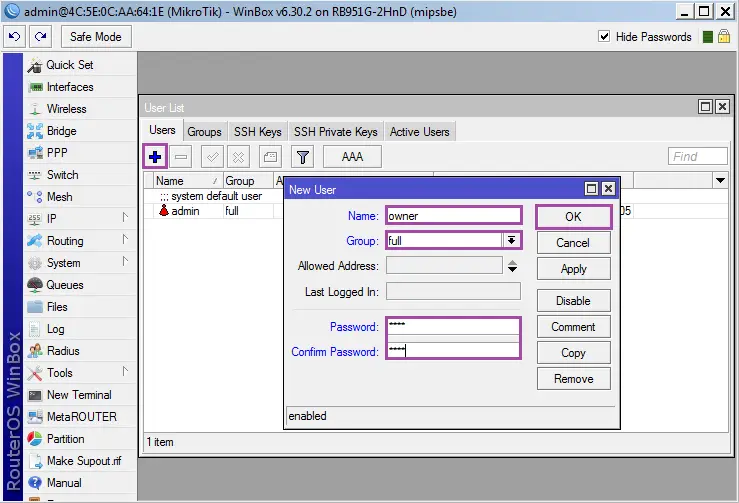
Task: Open the Group dropdown arrow
Action: pos(511,240)
